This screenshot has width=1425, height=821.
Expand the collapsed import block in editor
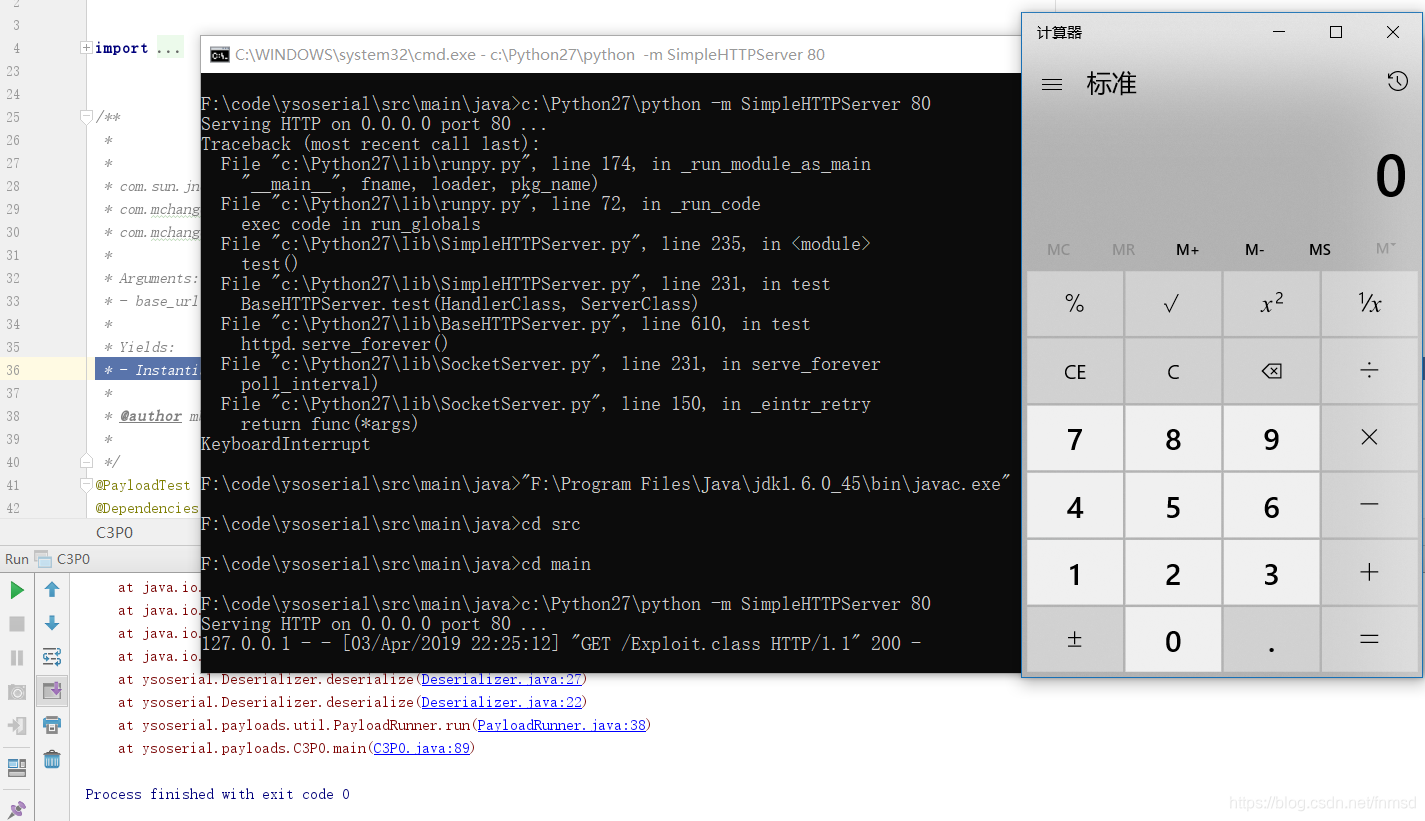86,48
